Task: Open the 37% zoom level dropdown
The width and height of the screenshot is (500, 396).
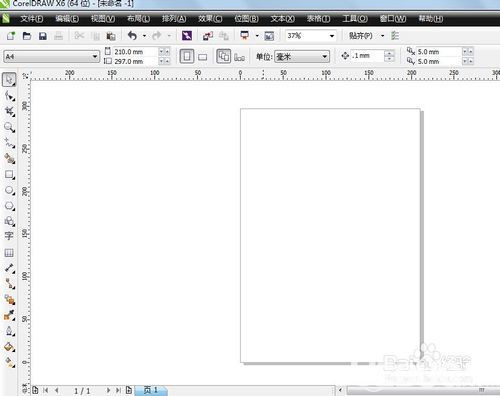Action: [x=332, y=36]
